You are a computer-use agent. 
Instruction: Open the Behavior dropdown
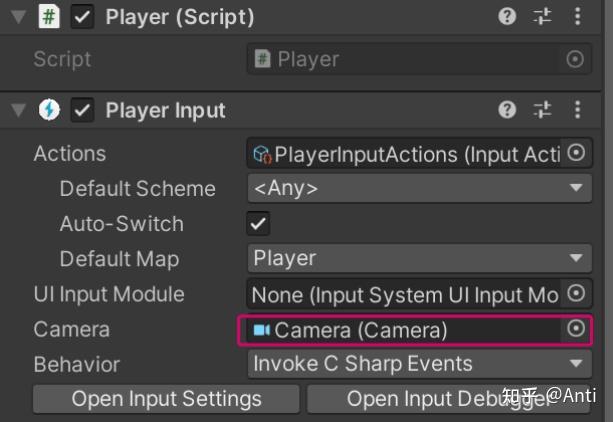pyautogui.click(x=419, y=364)
